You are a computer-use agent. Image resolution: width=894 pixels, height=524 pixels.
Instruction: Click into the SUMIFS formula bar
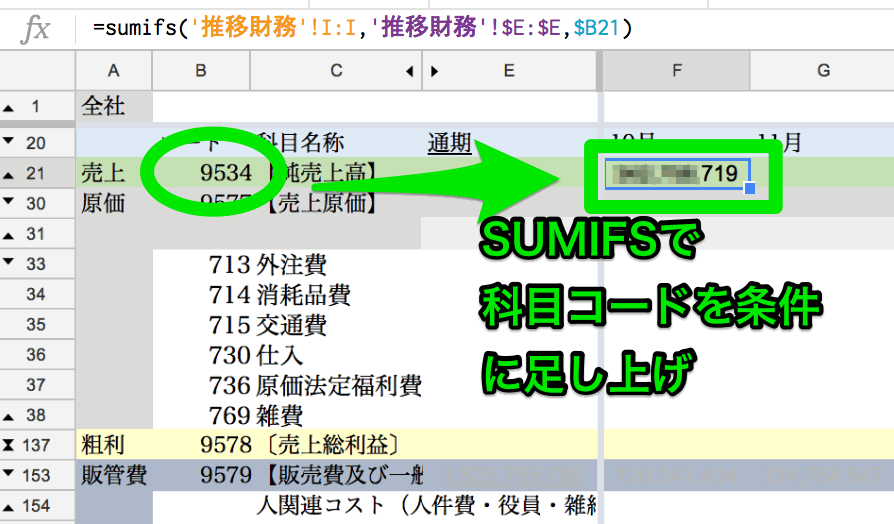pos(485,28)
